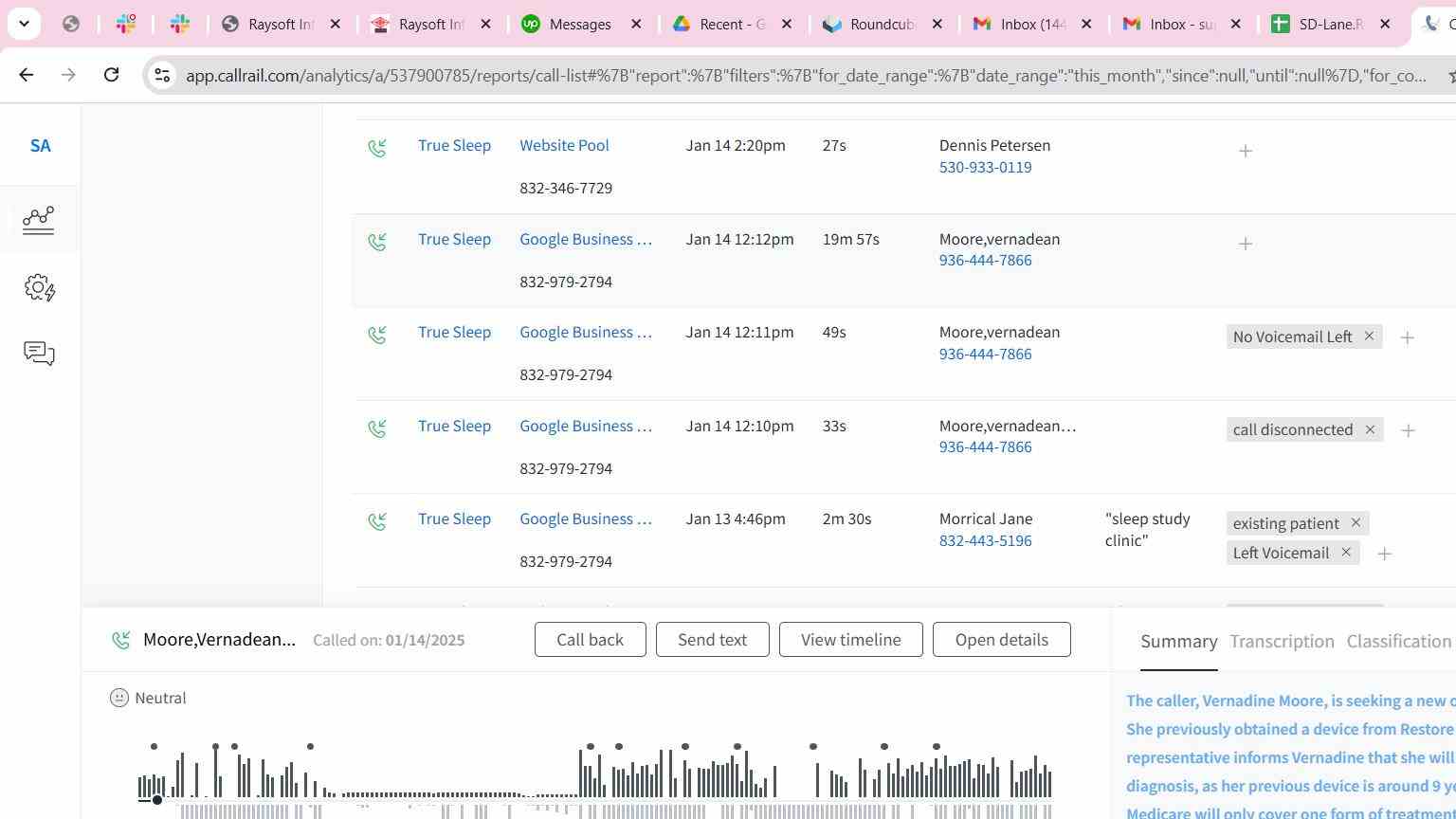Image resolution: width=1456 pixels, height=819 pixels.
Task: Click the View timeline button
Action: (x=851, y=640)
